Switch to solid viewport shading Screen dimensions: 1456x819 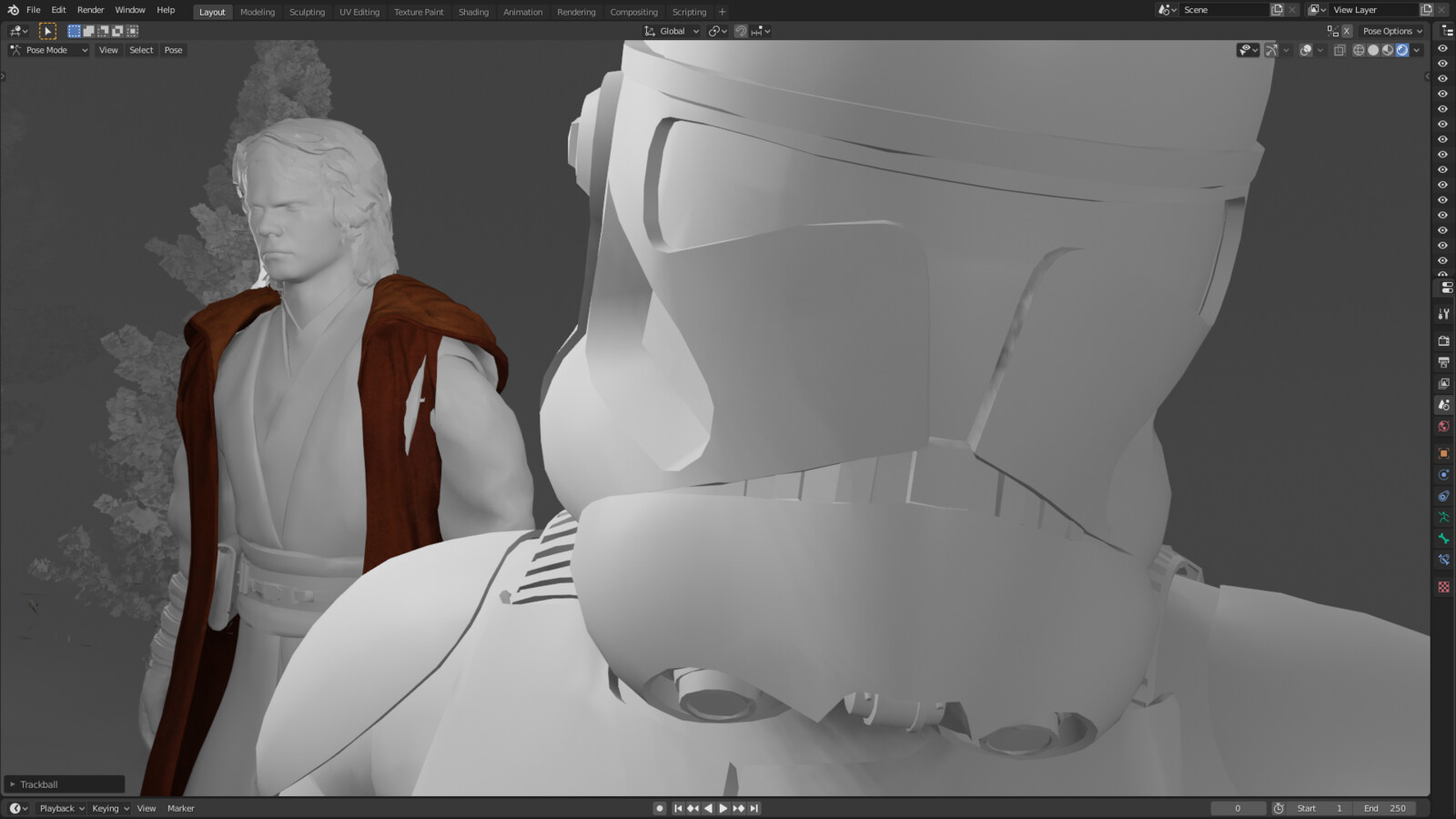[1373, 50]
